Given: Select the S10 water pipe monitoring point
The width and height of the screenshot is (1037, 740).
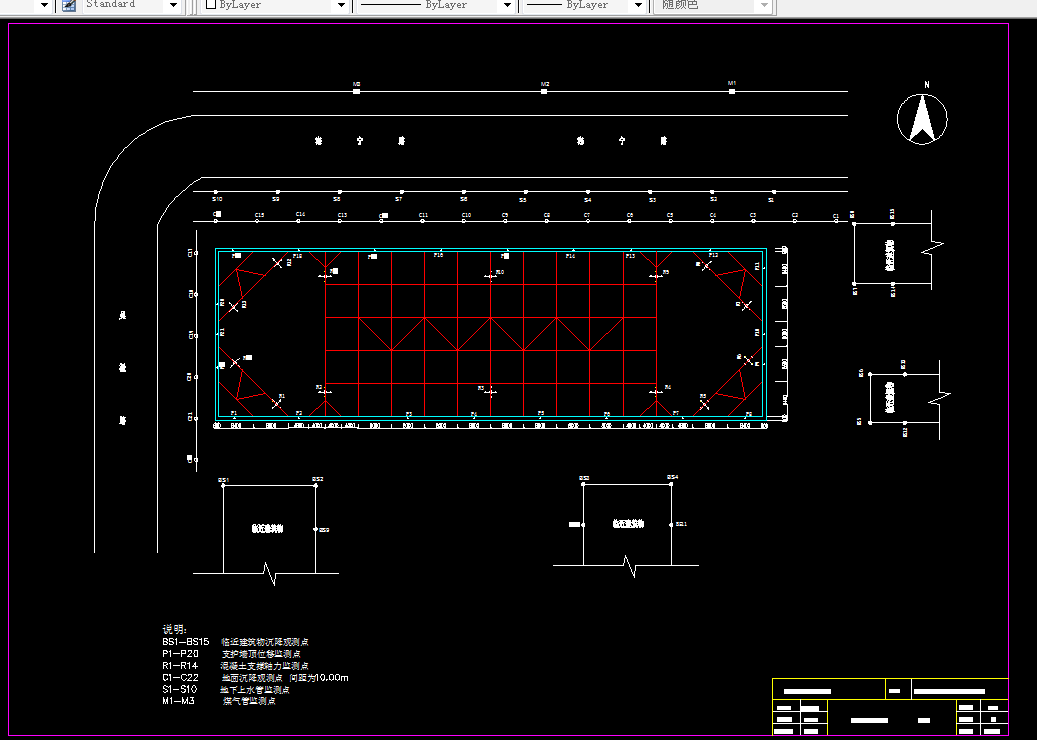Looking at the screenshot, I should point(216,192).
